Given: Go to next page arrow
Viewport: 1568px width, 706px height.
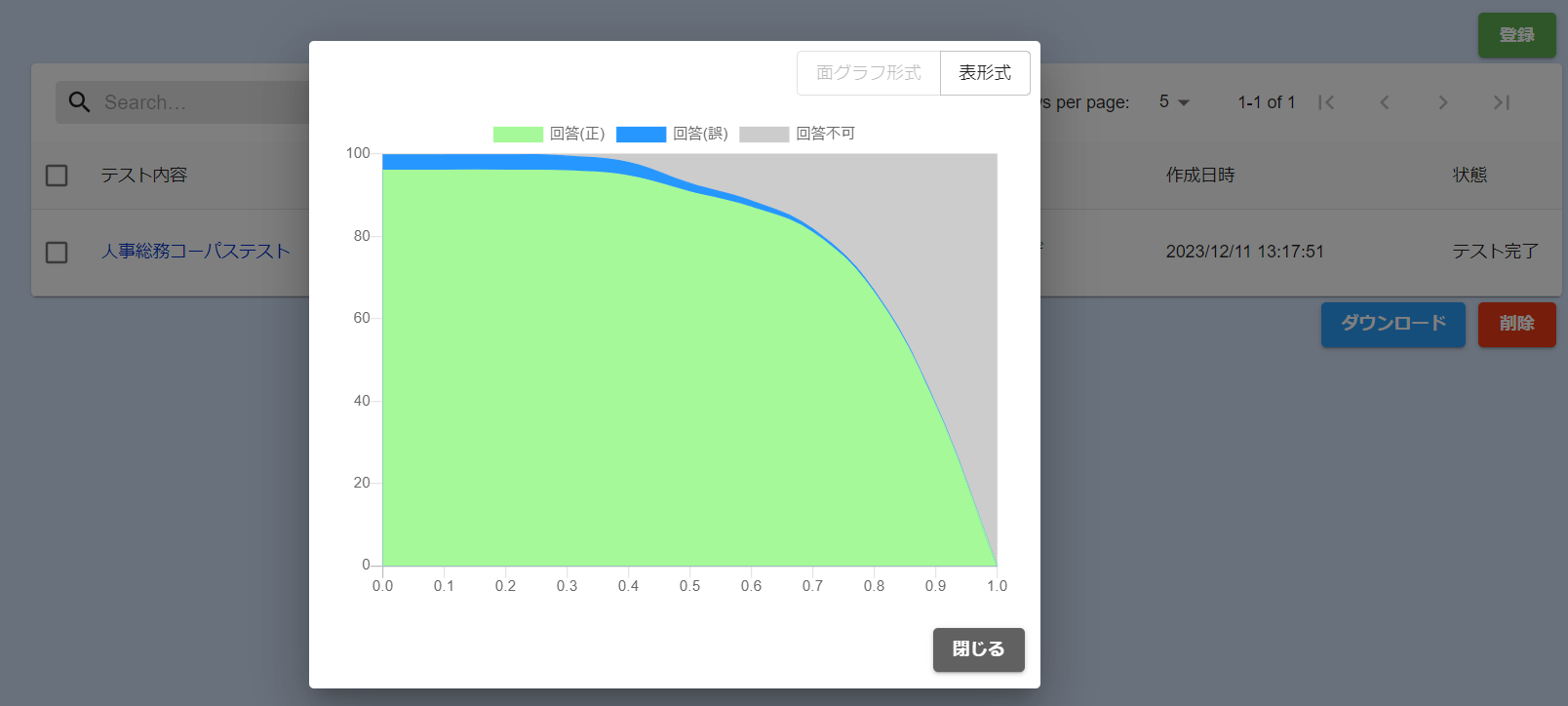Looking at the screenshot, I should [x=1443, y=102].
